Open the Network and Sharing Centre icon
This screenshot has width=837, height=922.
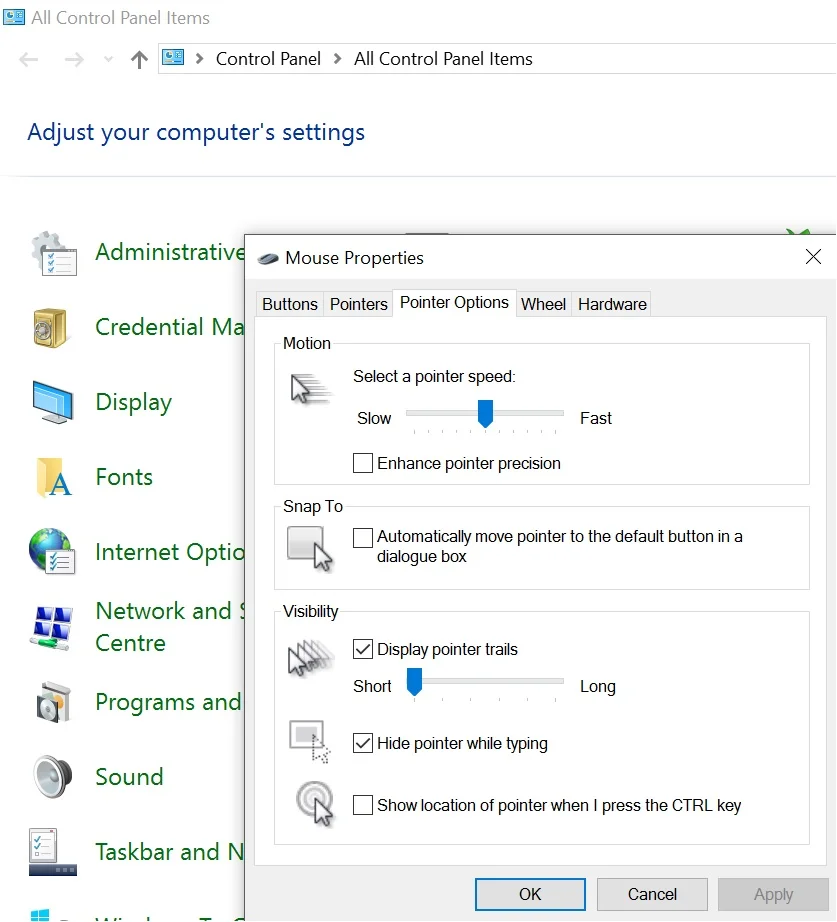click(x=53, y=628)
